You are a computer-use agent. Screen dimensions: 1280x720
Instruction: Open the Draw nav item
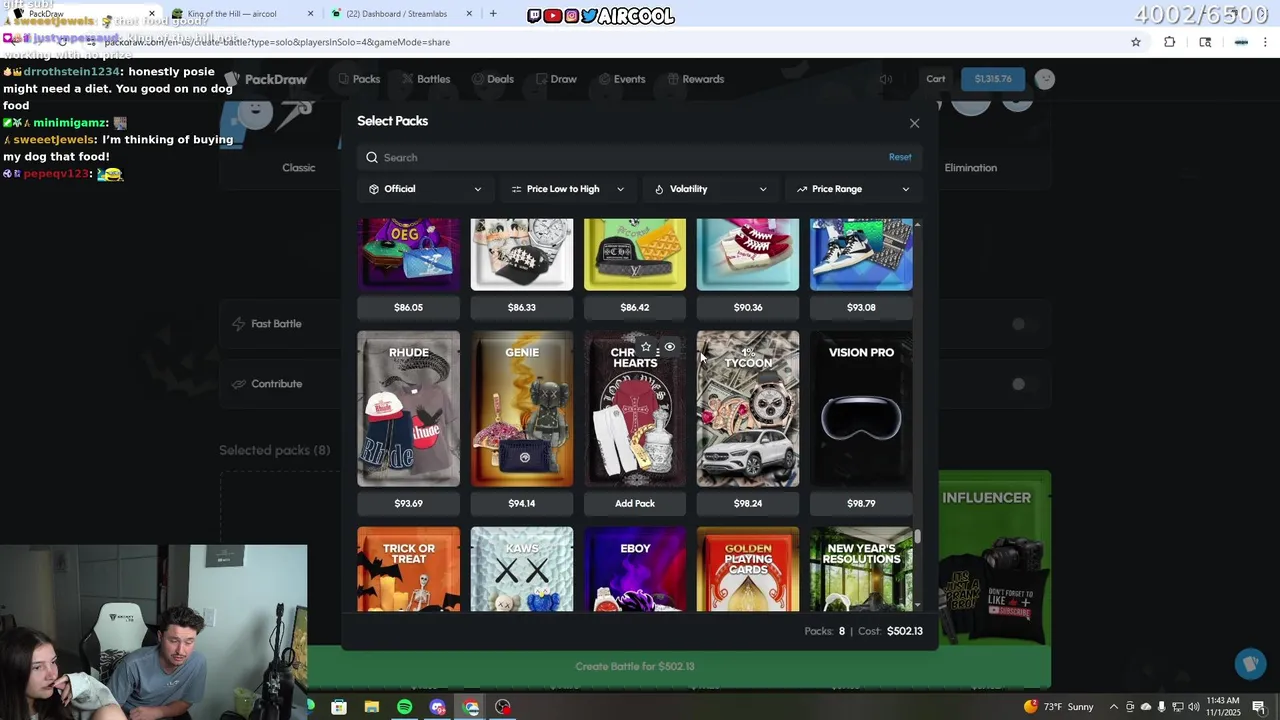pos(555,79)
